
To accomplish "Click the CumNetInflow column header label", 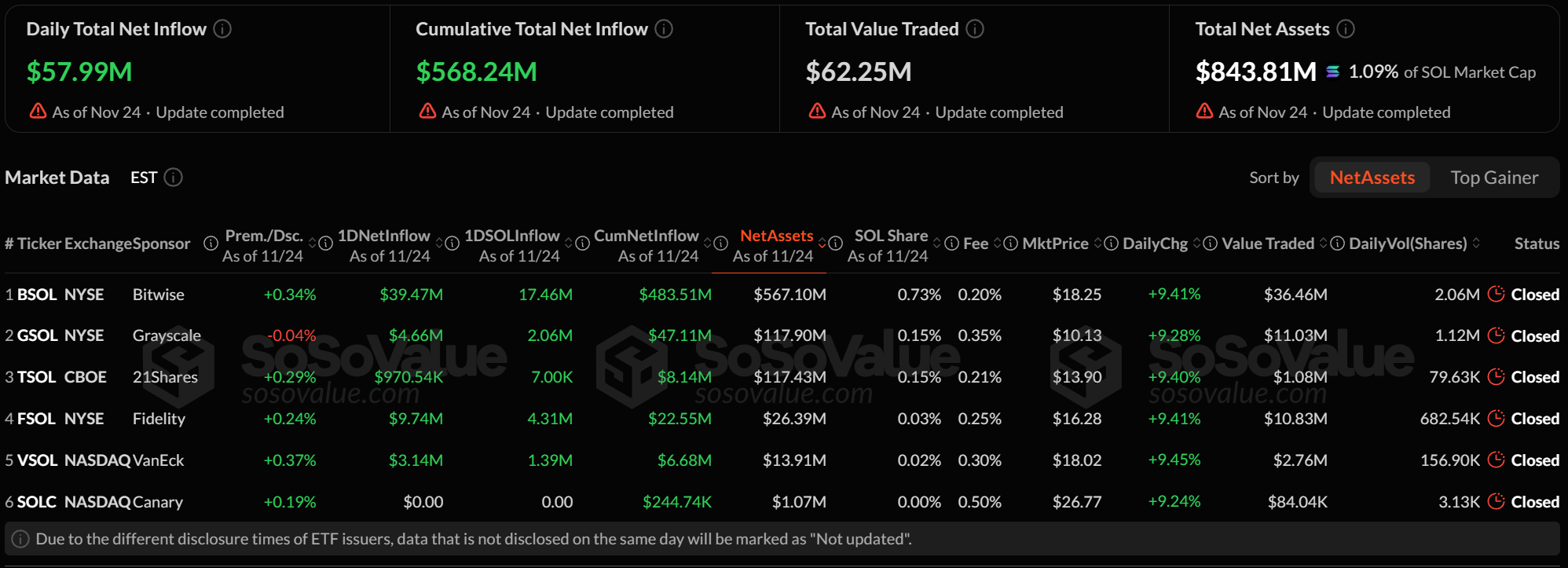I will tap(646, 236).
